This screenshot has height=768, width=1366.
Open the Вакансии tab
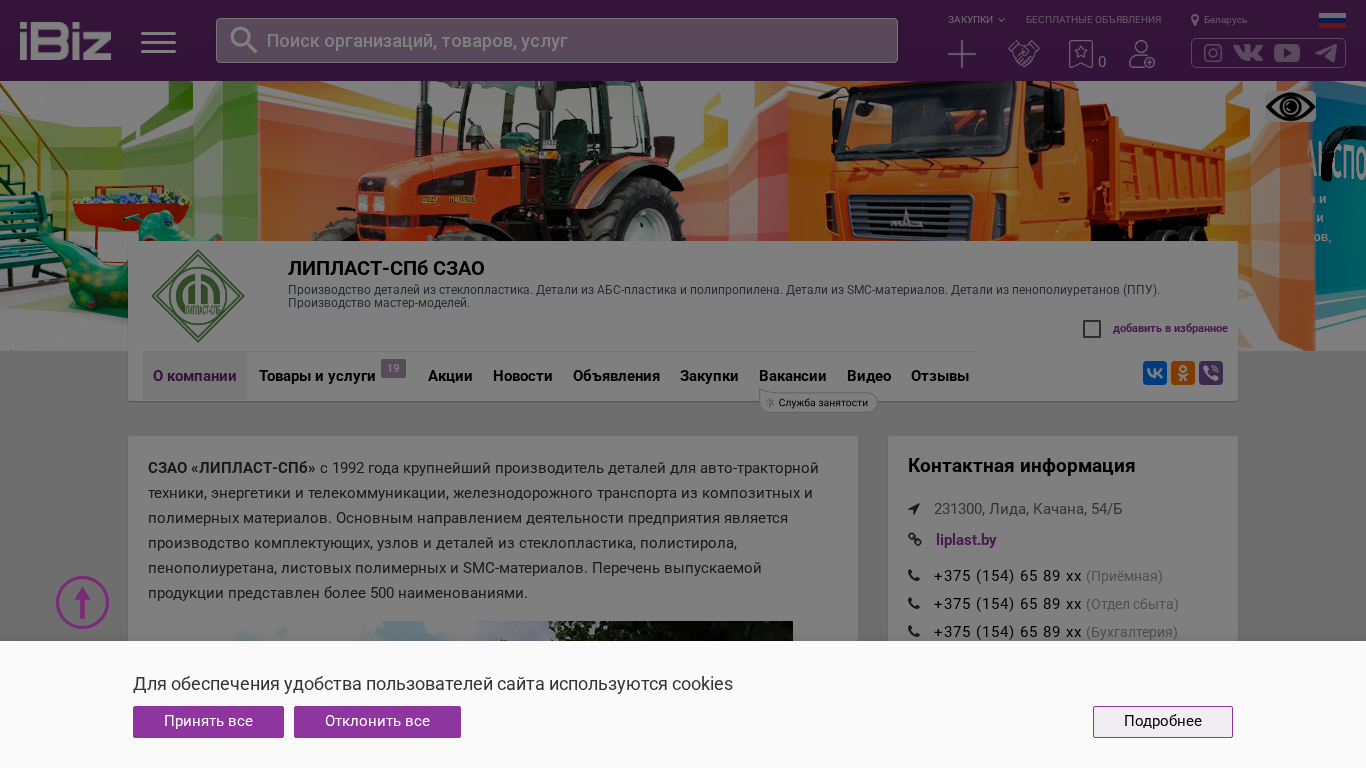pyautogui.click(x=793, y=376)
